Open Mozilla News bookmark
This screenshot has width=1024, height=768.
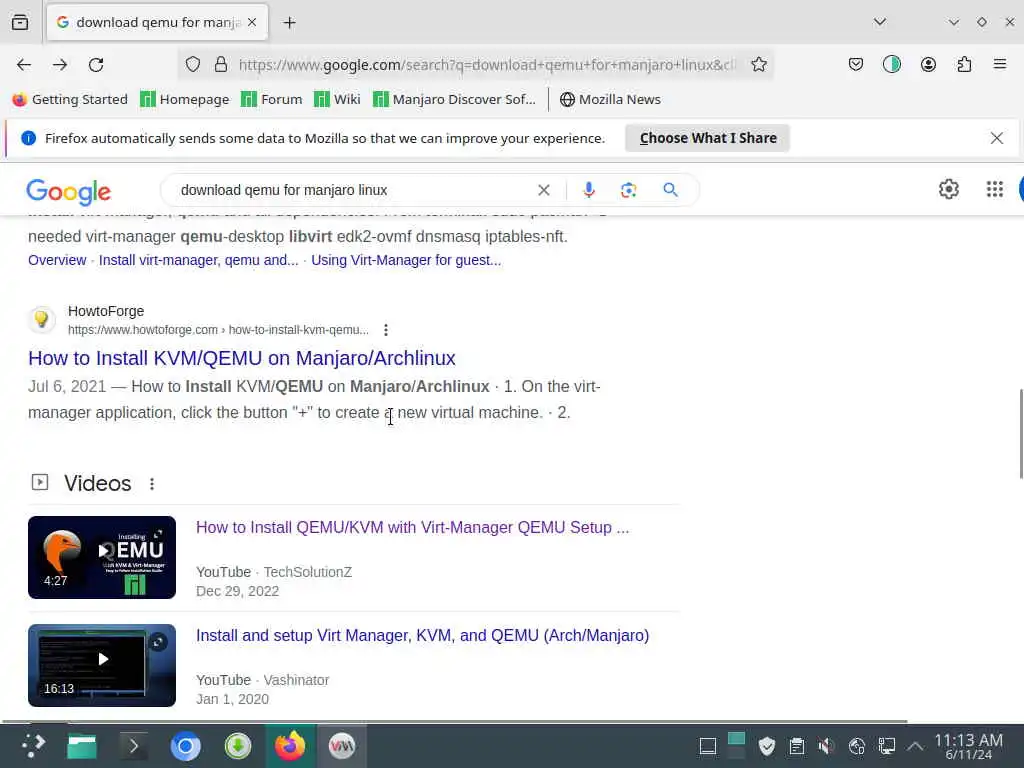pos(611,99)
